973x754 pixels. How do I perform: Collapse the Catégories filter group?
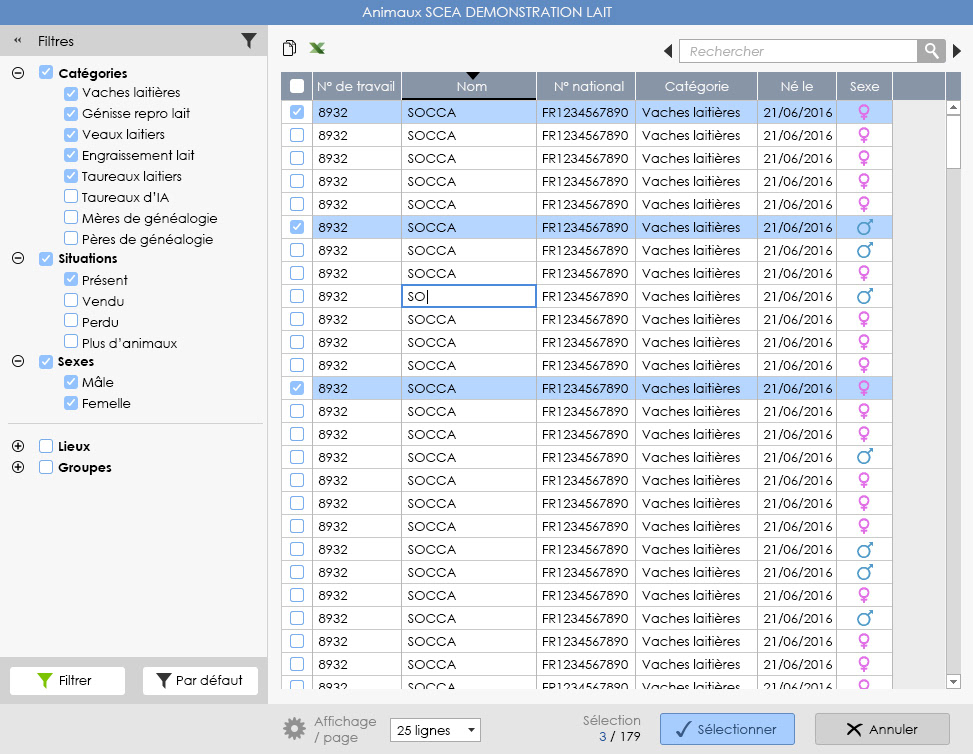(18, 73)
